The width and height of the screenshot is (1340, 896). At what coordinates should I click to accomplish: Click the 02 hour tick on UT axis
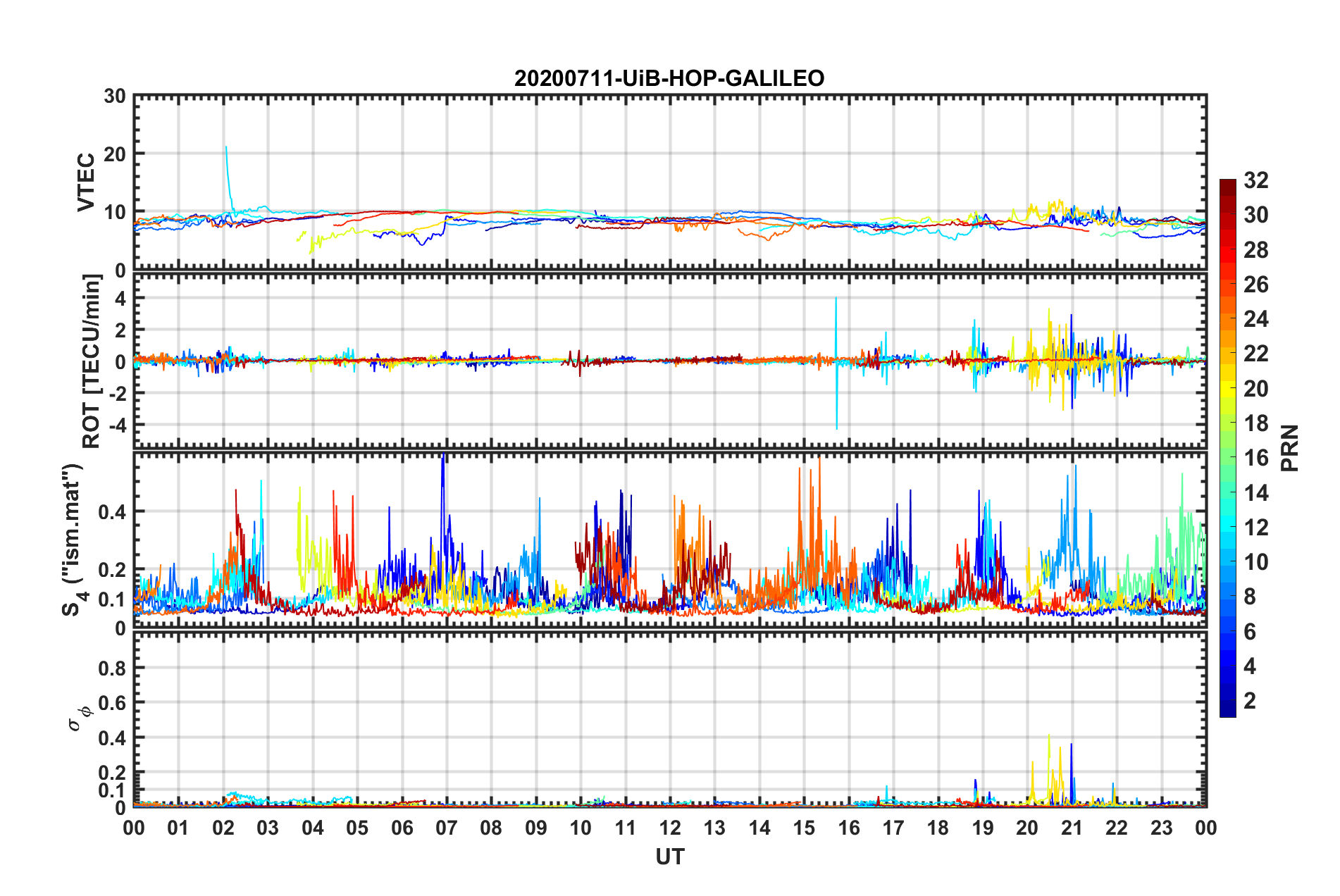click(x=223, y=828)
